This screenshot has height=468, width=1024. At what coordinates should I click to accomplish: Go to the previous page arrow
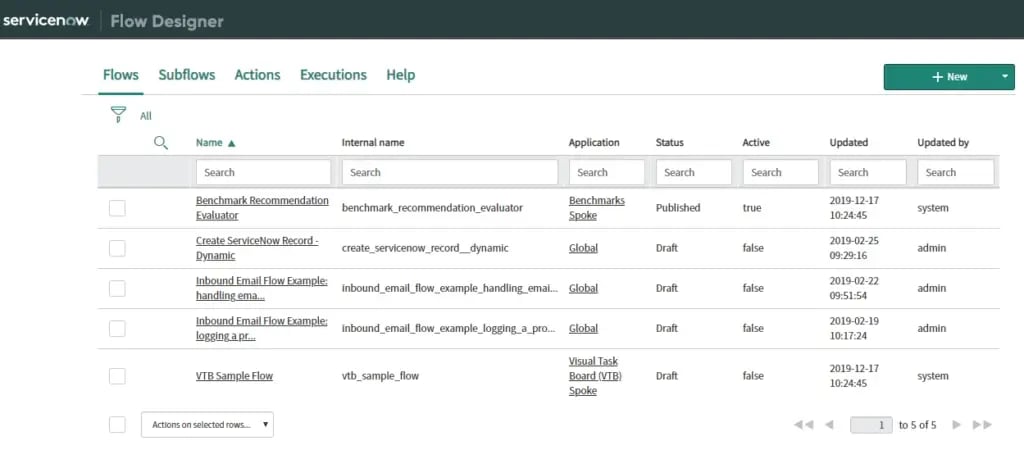(829, 425)
